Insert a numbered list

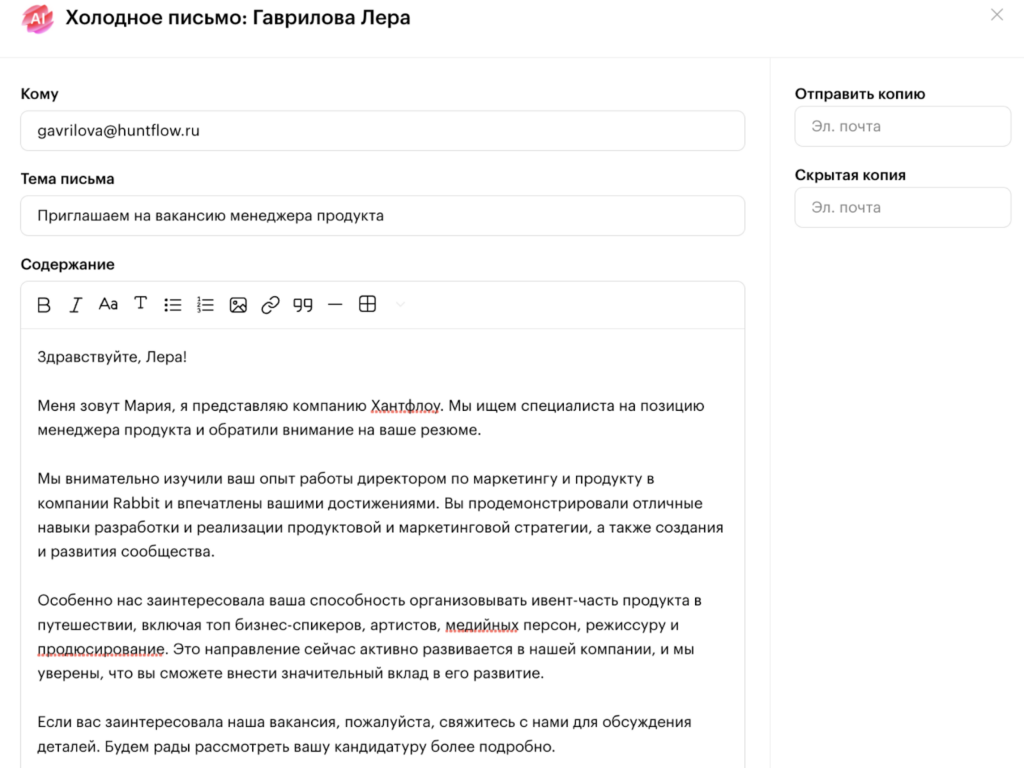205,305
